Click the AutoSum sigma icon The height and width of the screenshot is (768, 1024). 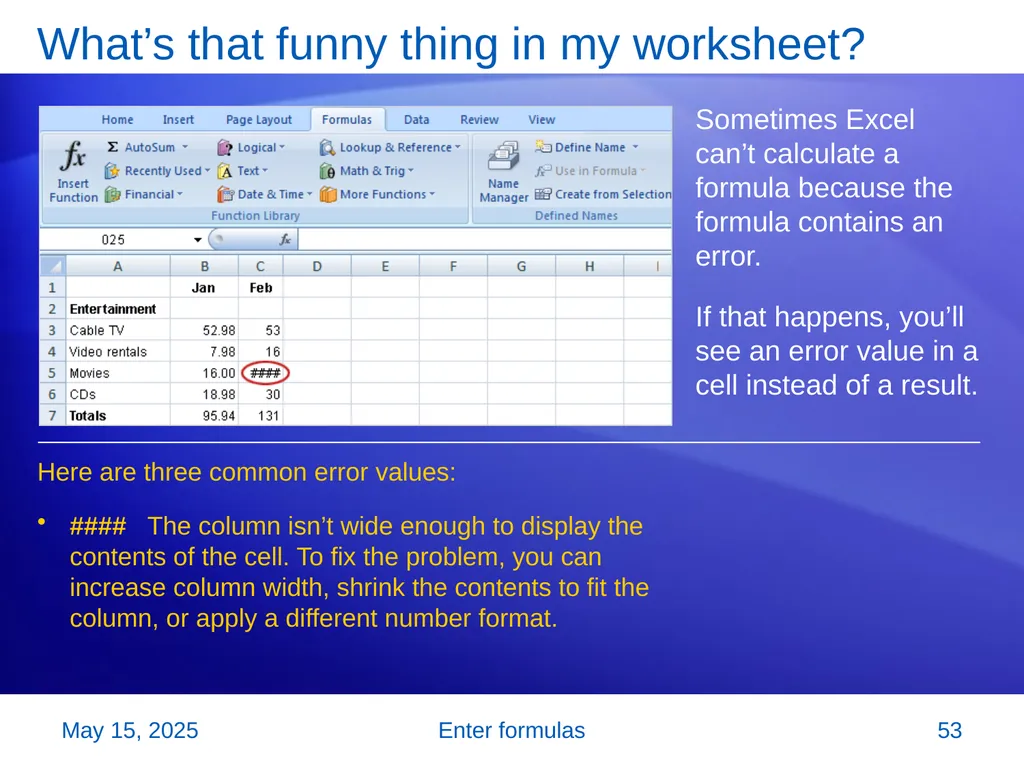click(x=113, y=147)
